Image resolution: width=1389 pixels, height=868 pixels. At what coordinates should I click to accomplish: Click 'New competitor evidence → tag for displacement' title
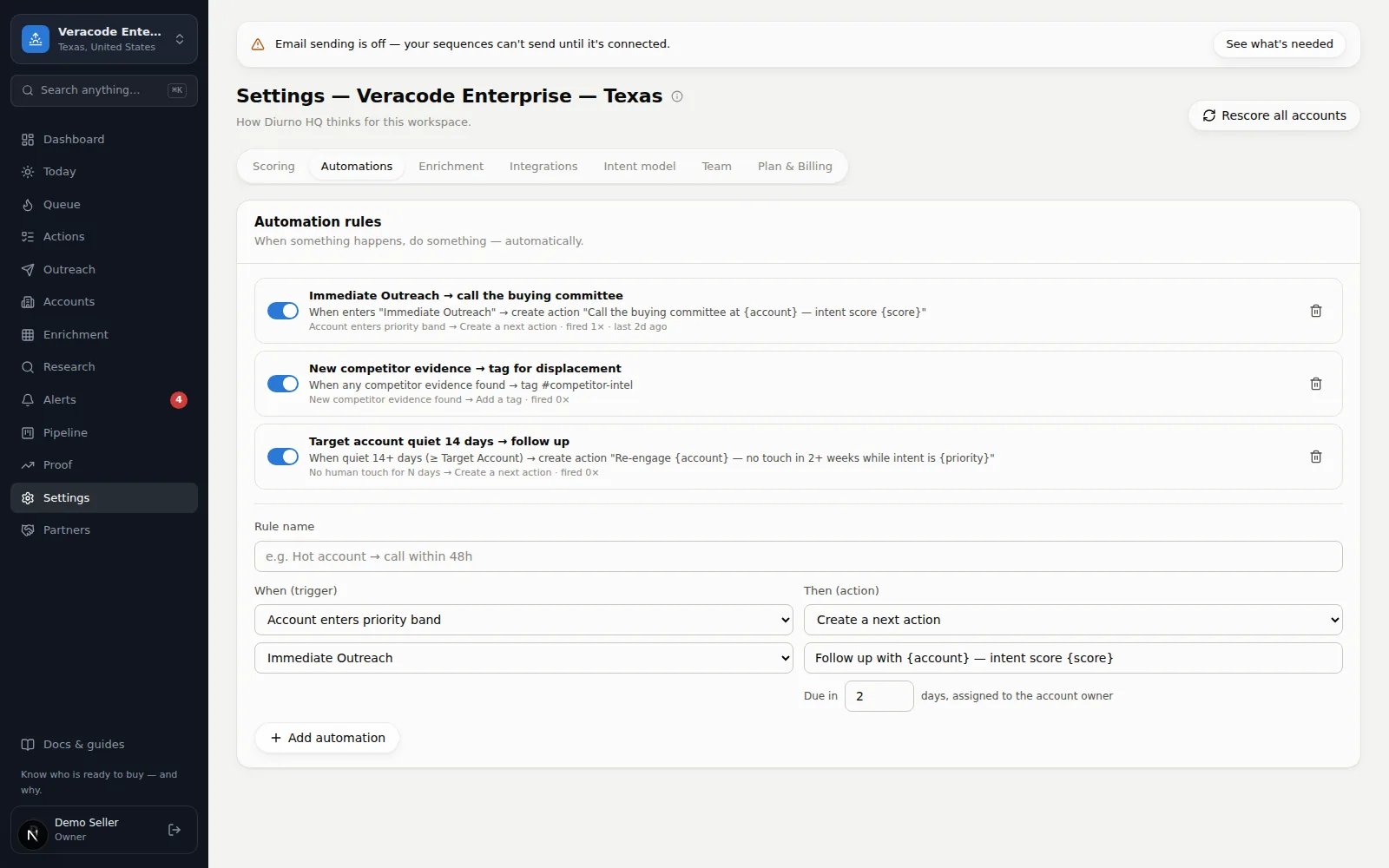(464, 369)
